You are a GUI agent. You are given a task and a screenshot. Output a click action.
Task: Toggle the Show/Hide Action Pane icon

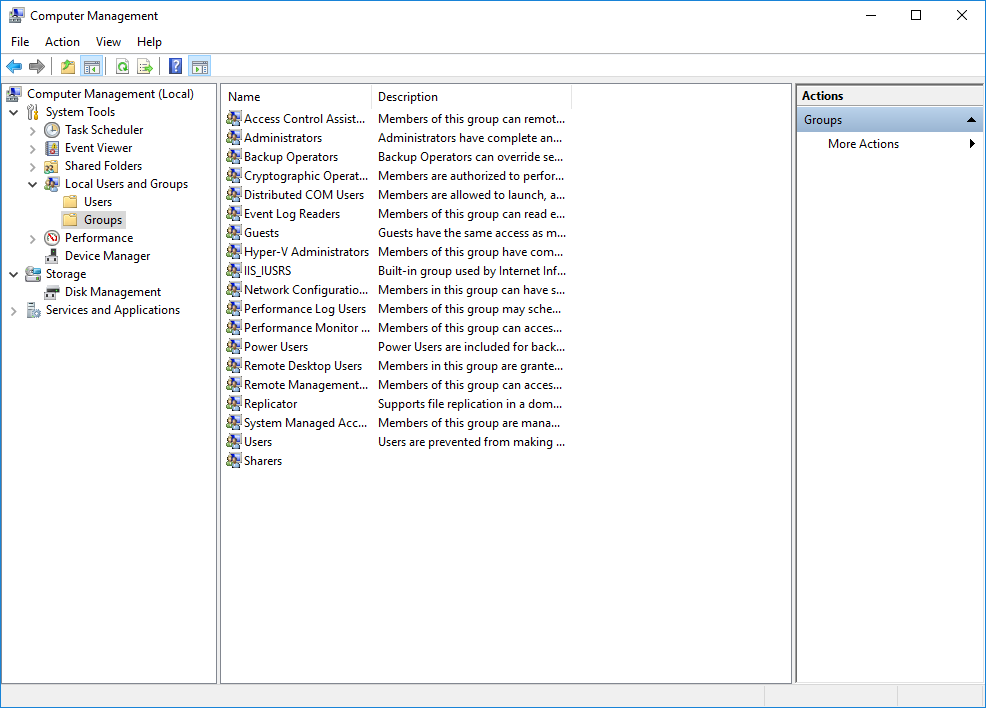tap(200, 66)
